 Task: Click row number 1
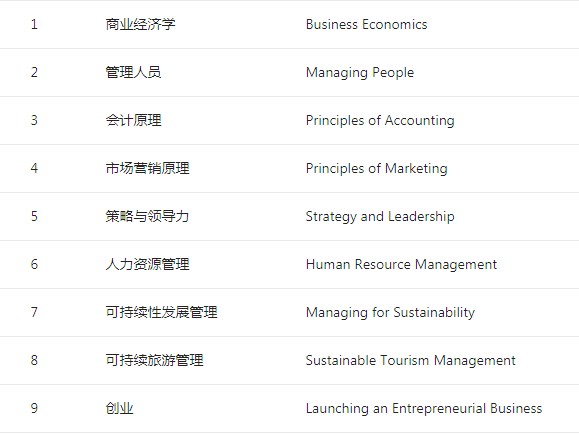click(34, 24)
